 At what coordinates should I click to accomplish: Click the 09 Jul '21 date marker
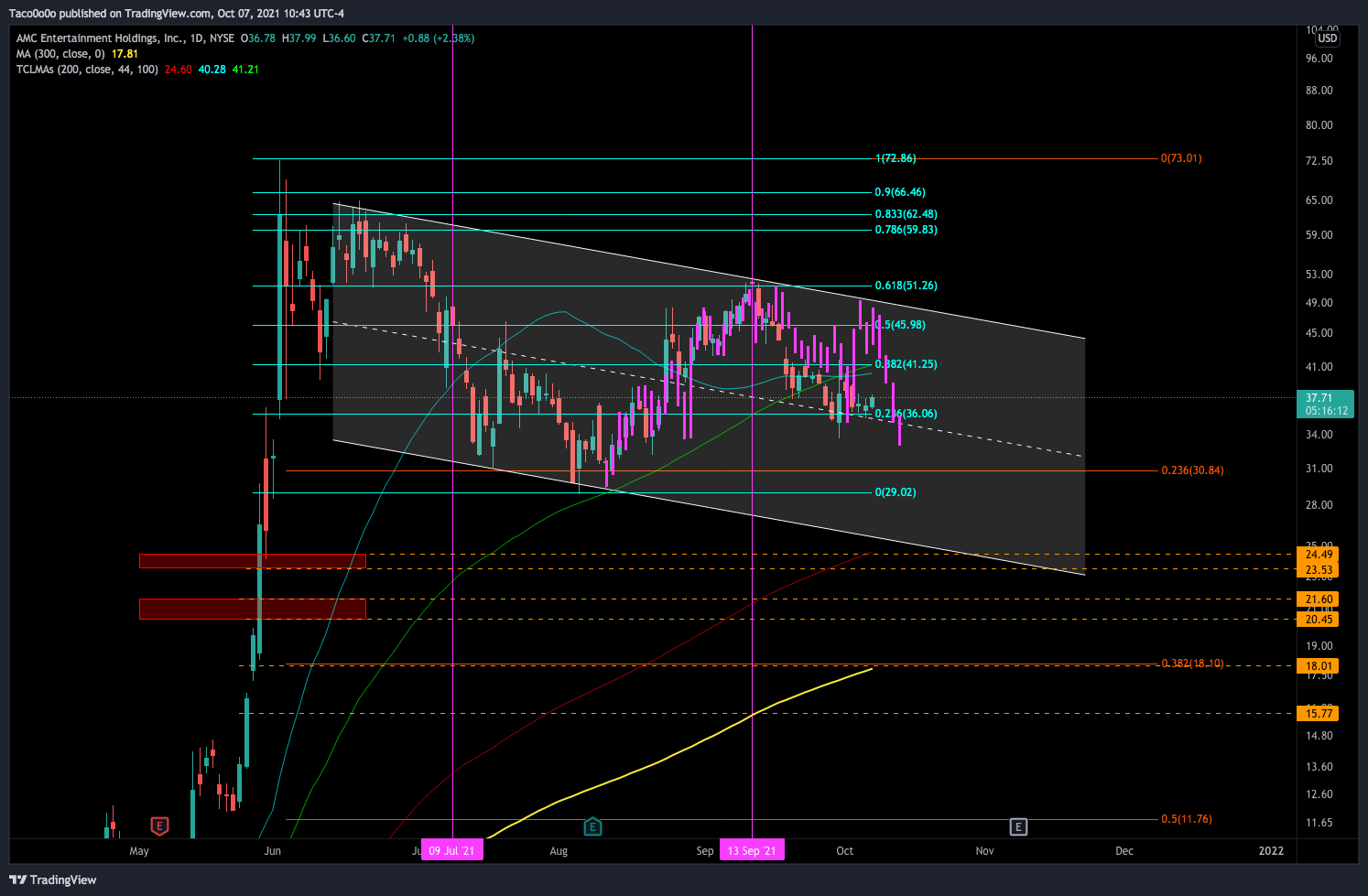point(451,850)
